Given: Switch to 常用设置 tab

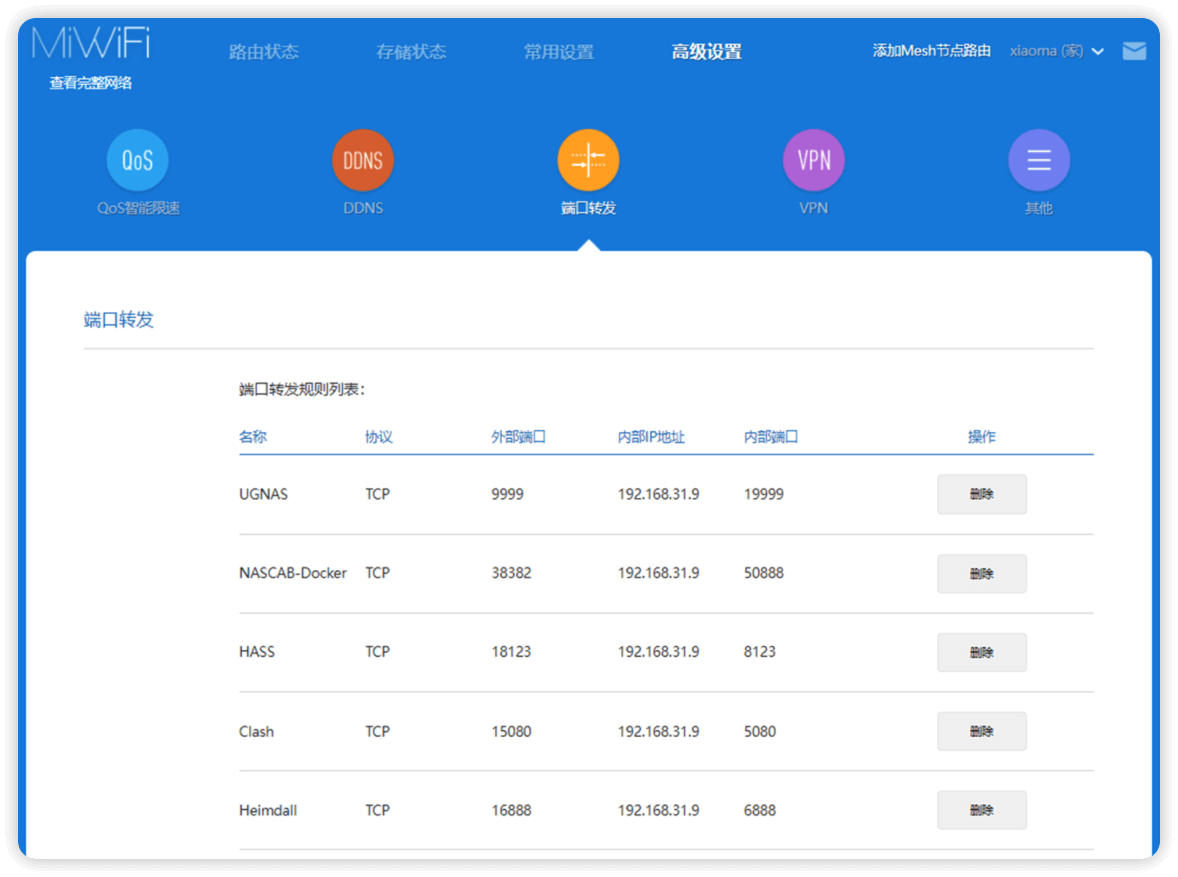Looking at the screenshot, I should [558, 52].
